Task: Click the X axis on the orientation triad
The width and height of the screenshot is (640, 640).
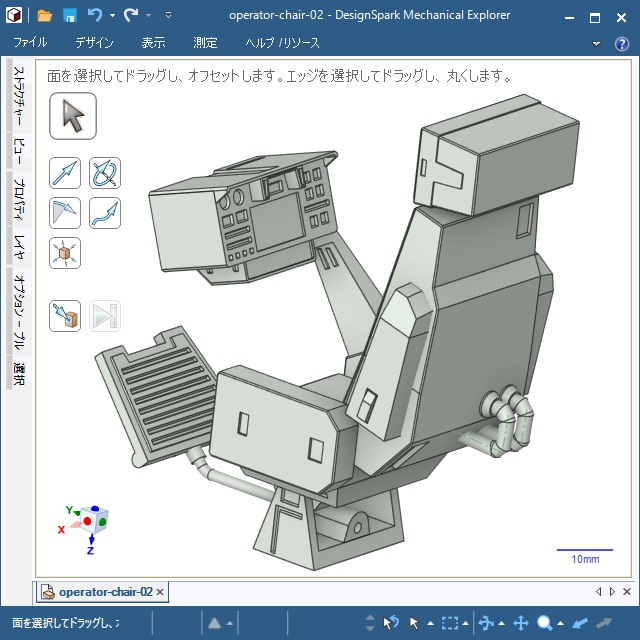Action: pyautogui.click(x=61, y=530)
